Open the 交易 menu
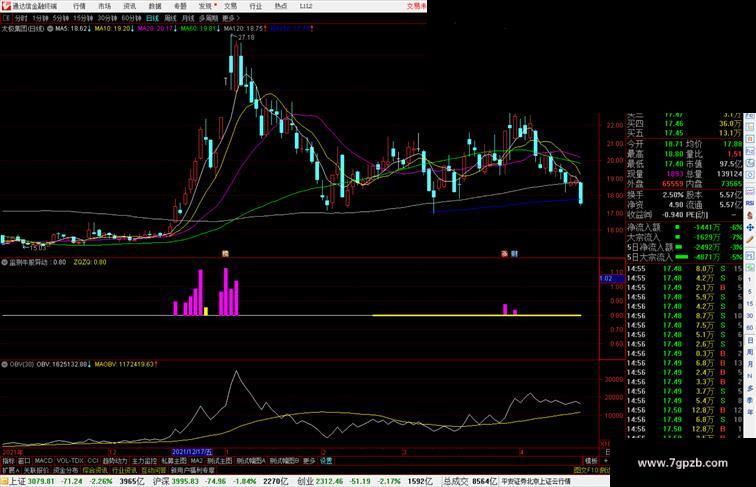 (230, 6)
